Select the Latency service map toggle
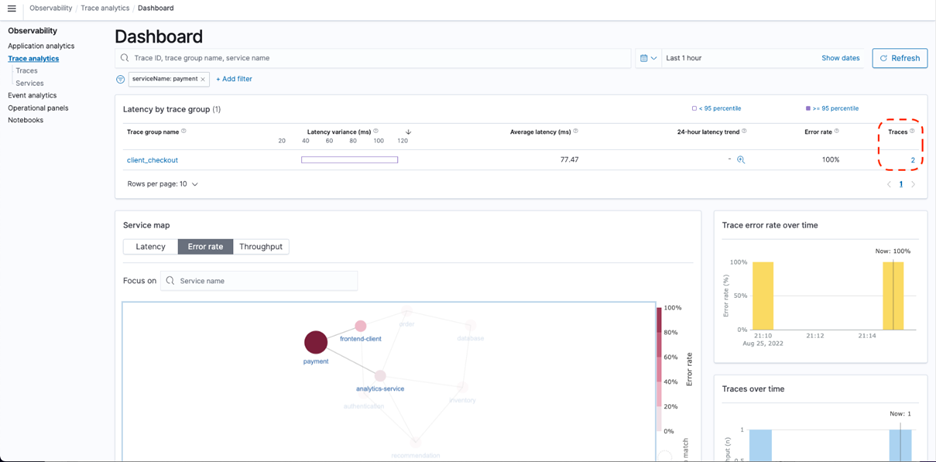This screenshot has height=462, width=936. pos(150,247)
